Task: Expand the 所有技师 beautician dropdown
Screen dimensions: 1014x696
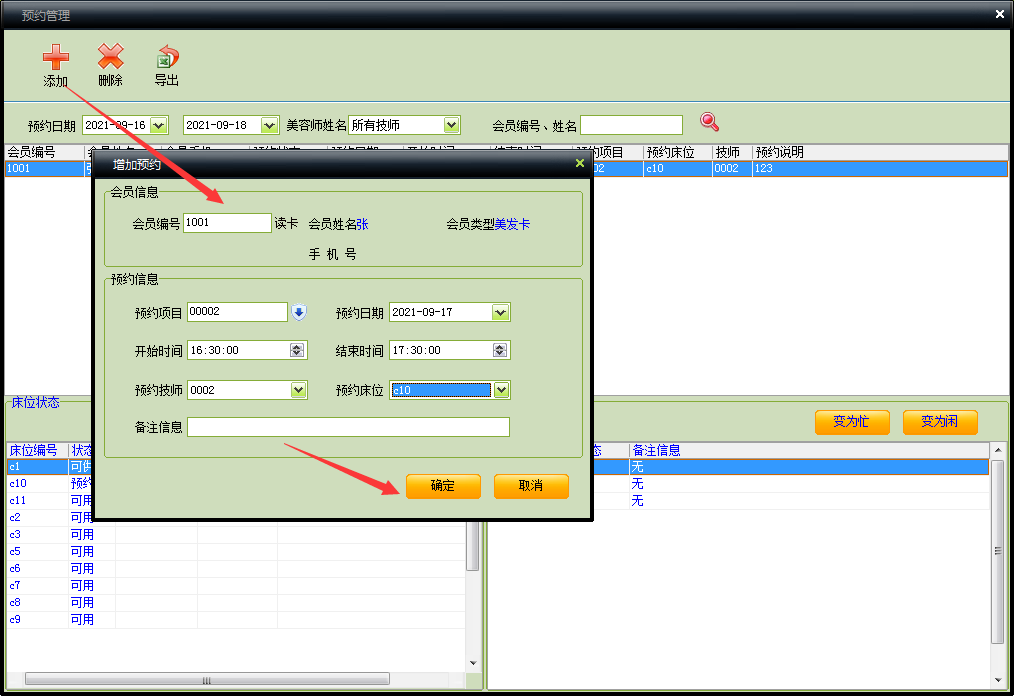Action: (x=451, y=125)
